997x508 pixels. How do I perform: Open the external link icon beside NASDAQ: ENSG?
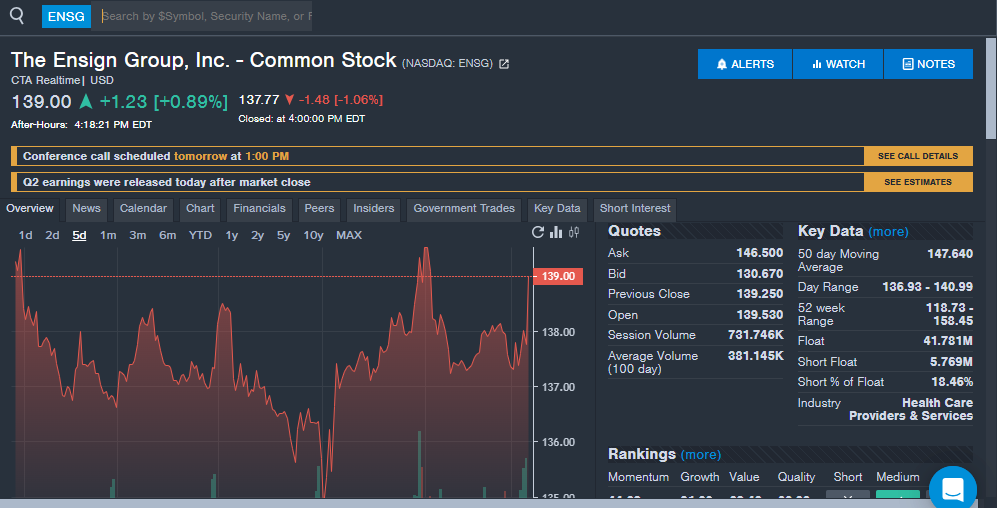pyautogui.click(x=504, y=64)
